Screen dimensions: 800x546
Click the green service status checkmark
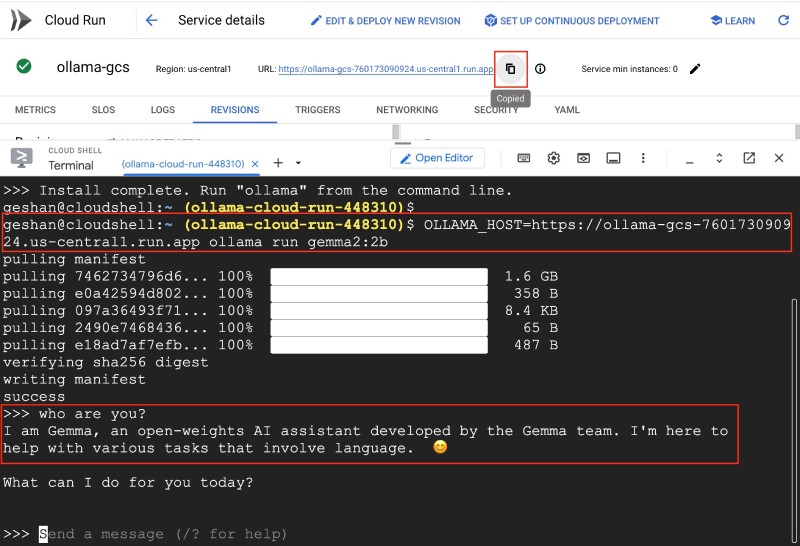pyautogui.click(x=23, y=66)
